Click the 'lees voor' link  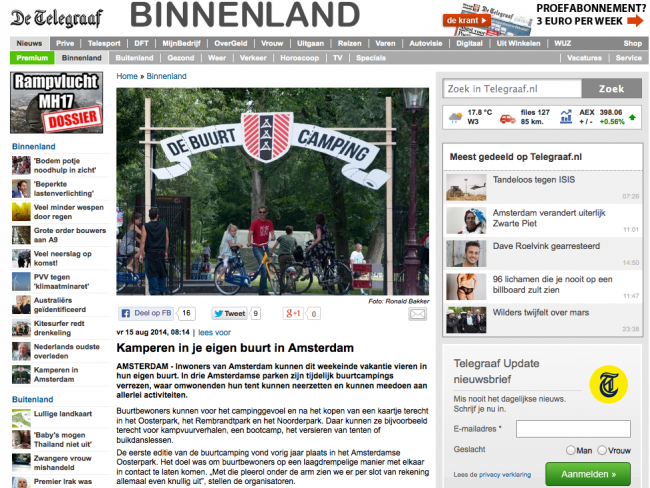[x=214, y=331]
